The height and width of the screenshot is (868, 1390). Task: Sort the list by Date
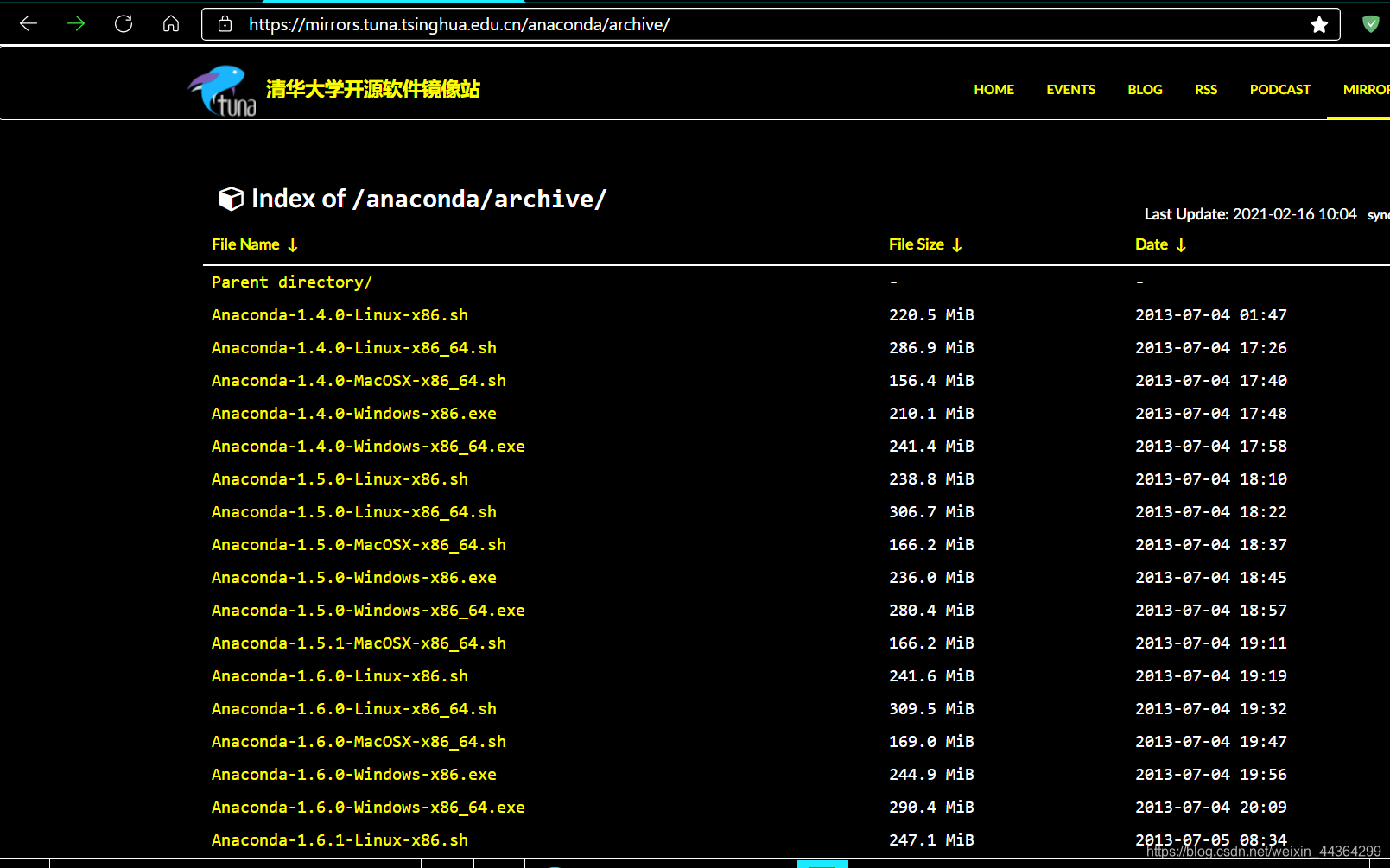[1160, 244]
